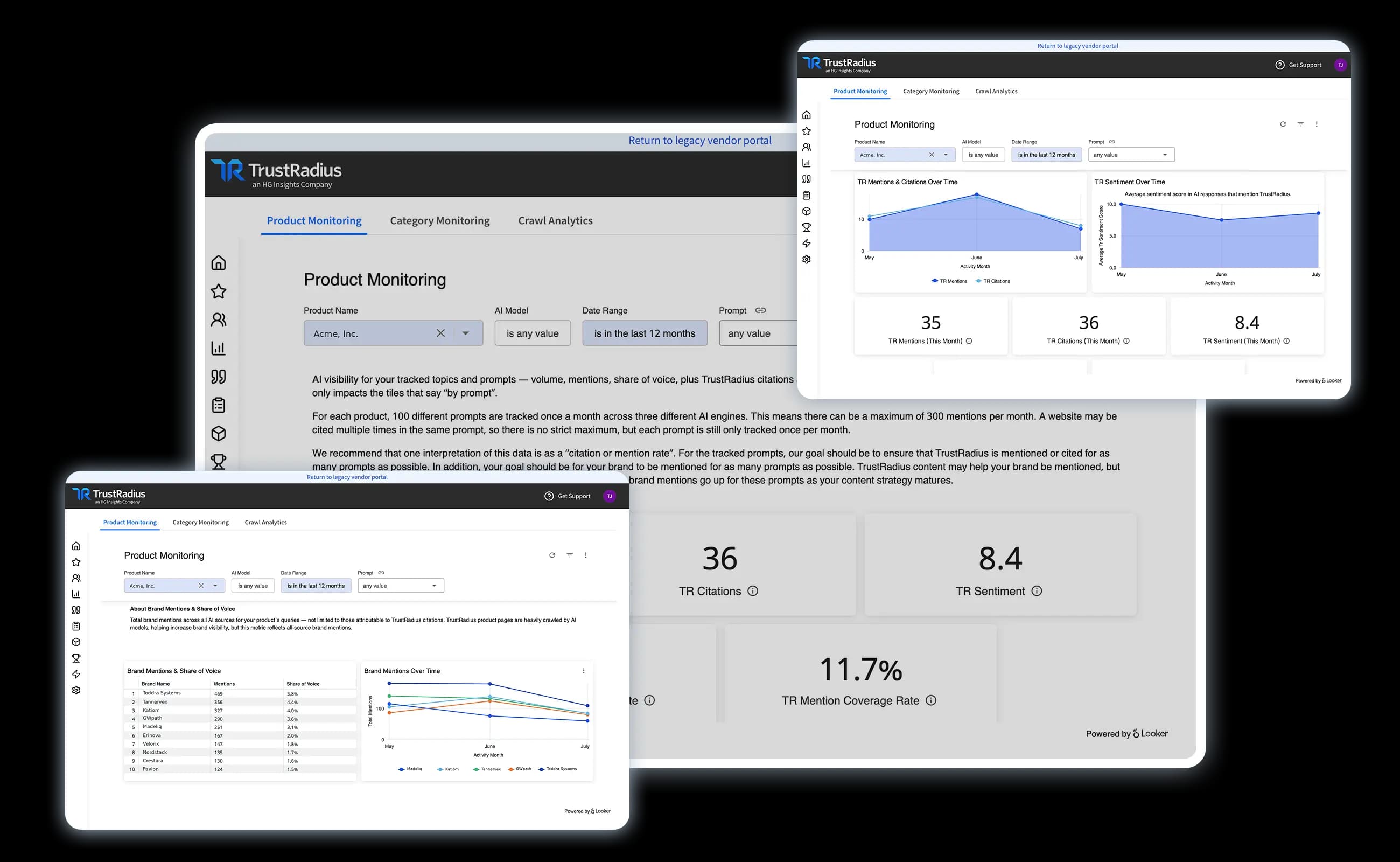The width and height of the screenshot is (1400, 862).
Task: Open filter icon in the top-right window
Action: pyautogui.click(x=1300, y=124)
